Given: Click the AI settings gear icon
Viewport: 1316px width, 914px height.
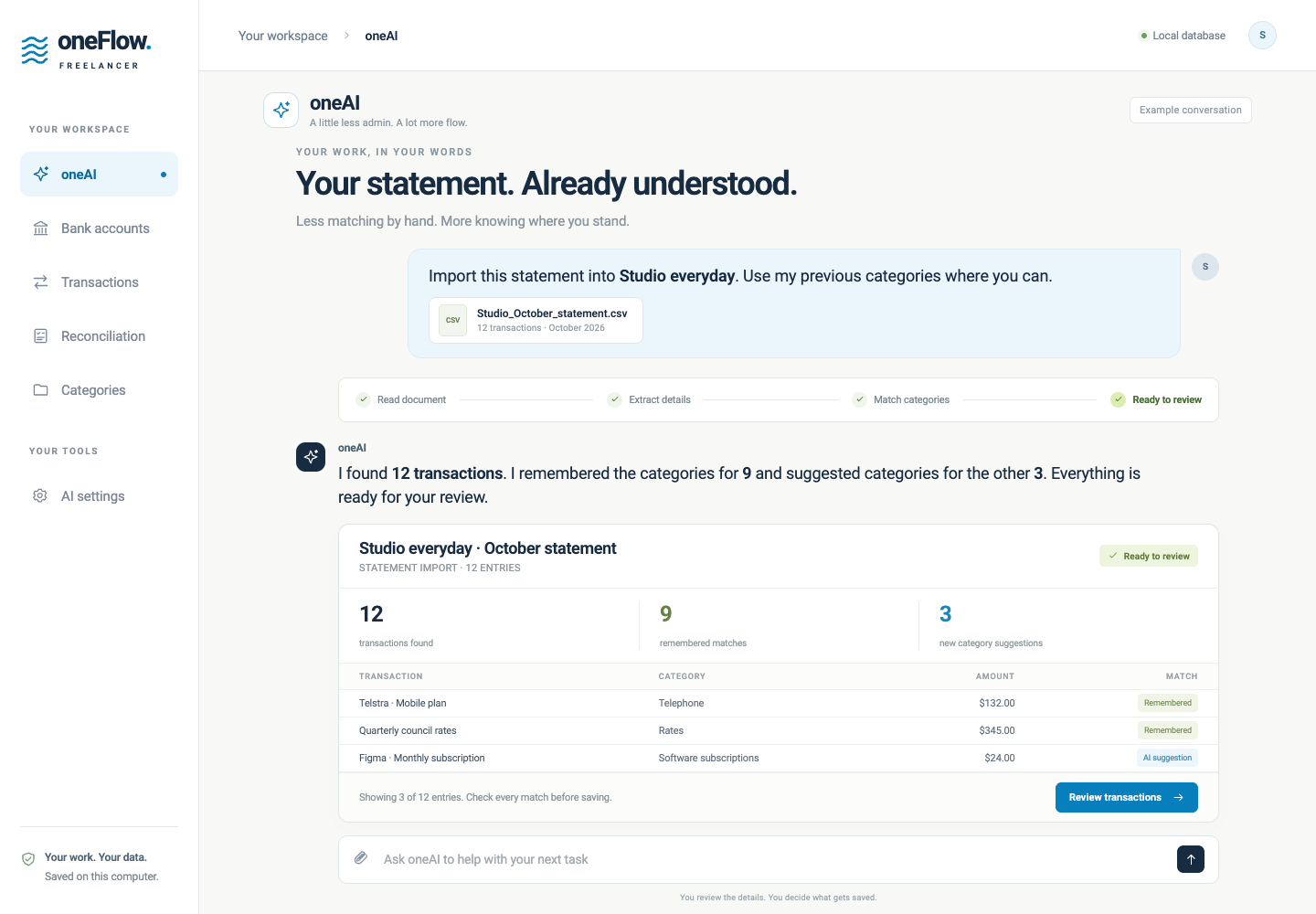Looking at the screenshot, I should 40,495.
